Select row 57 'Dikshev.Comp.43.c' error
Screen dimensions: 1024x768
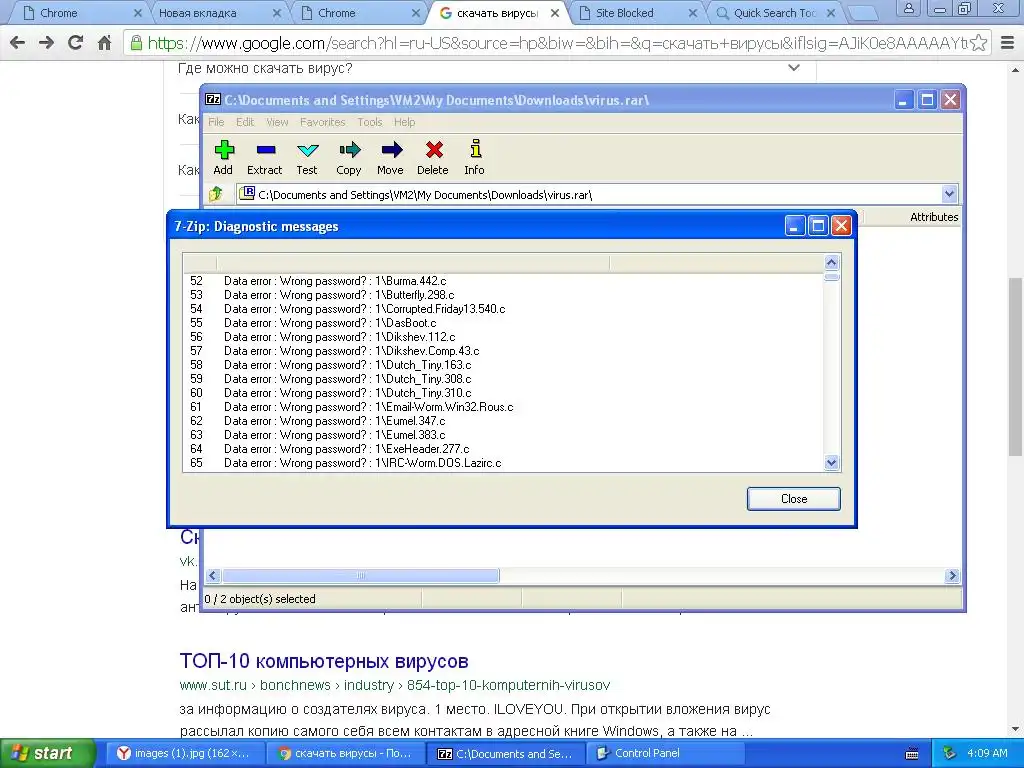coord(503,351)
